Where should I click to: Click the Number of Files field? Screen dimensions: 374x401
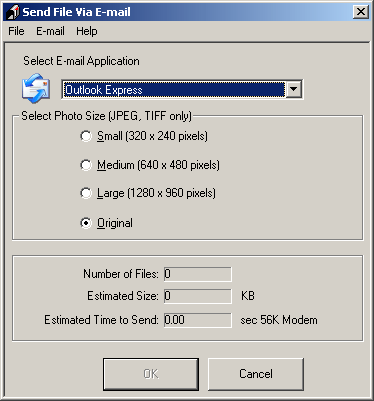point(198,274)
